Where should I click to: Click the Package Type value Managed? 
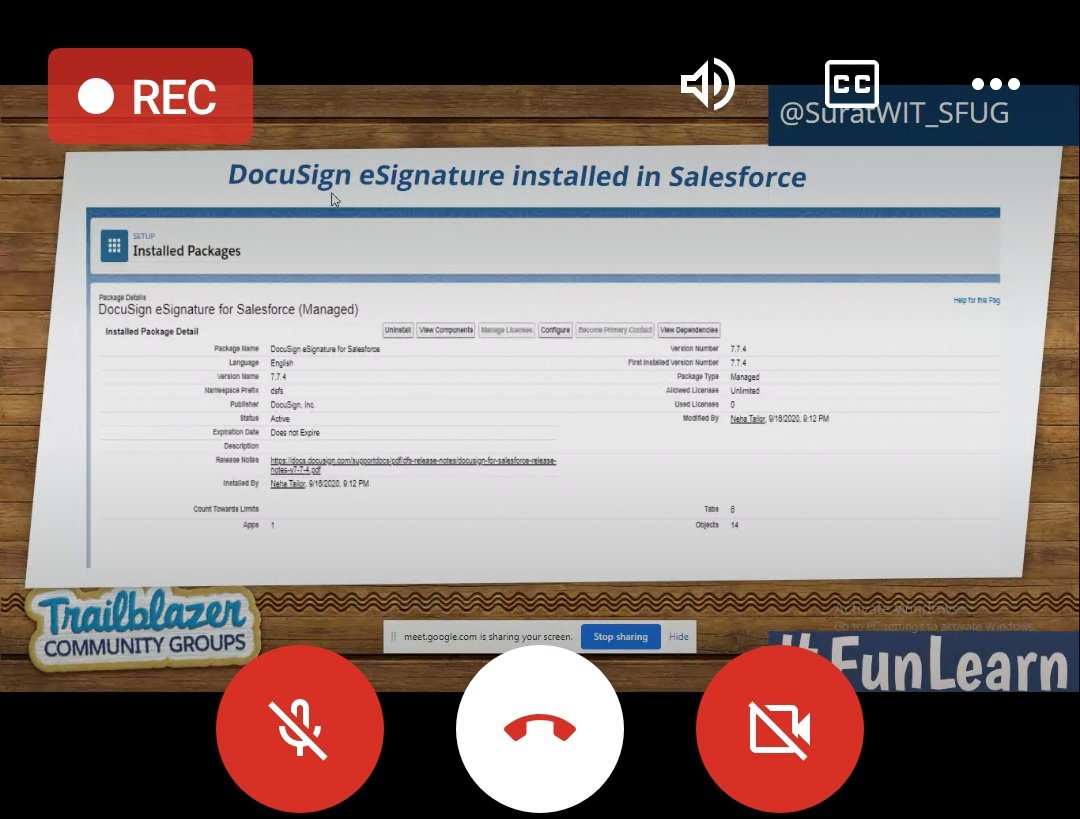[x=745, y=377]
